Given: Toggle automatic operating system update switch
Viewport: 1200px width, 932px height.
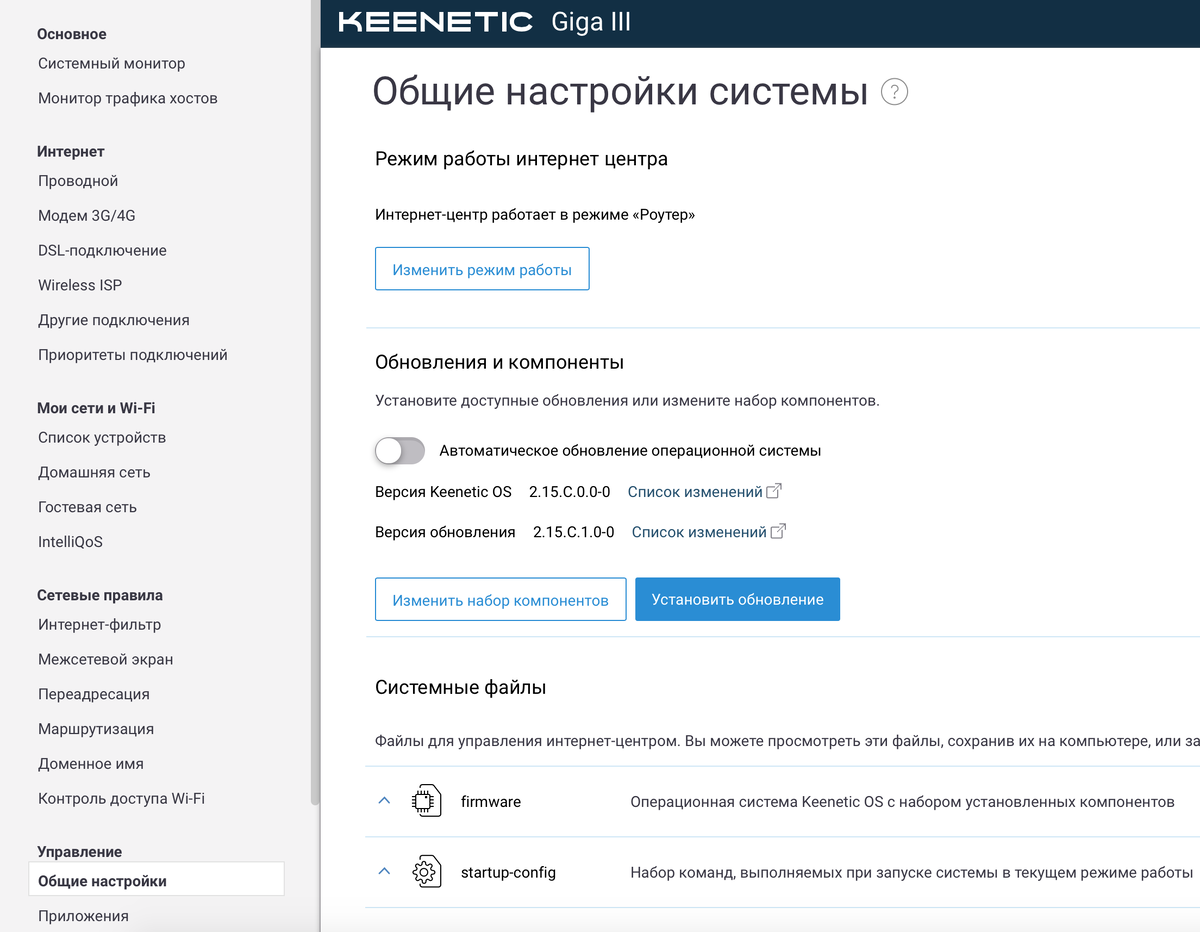Looking at the screenshot, I should click(400, 451).
